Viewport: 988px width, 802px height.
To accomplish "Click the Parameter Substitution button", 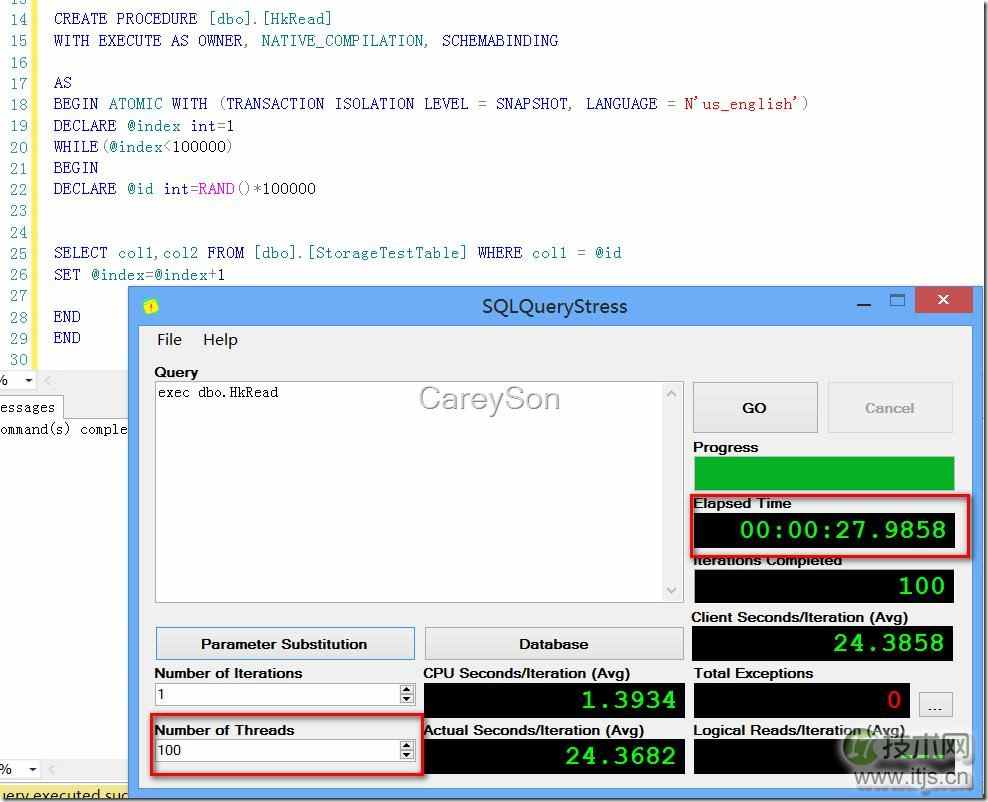I will [x=284, y=644].
